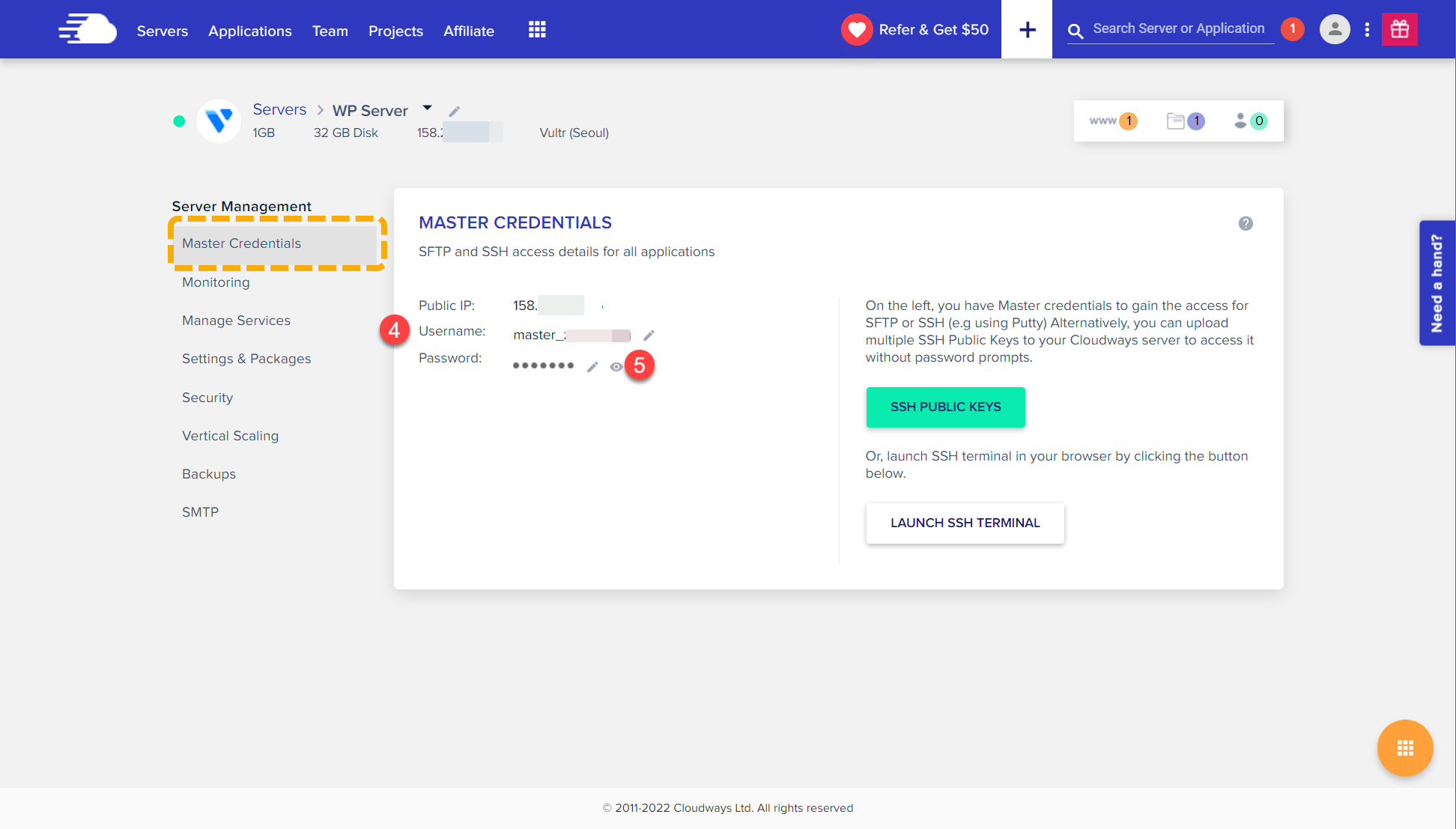Open the notifications badge
Viewport: 1456px width, 829px height.
[x=1292, y=29]
